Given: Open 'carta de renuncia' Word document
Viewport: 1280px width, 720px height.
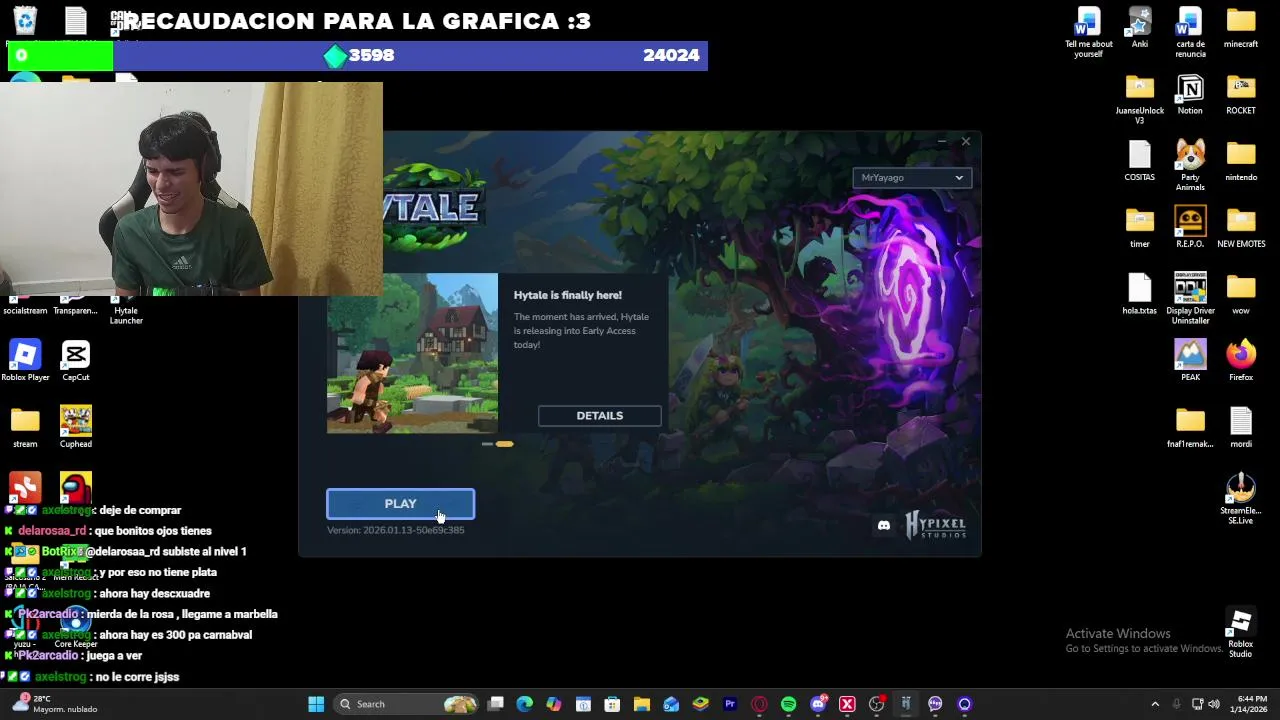Looking at the screenshot, I should point(1190,32).
